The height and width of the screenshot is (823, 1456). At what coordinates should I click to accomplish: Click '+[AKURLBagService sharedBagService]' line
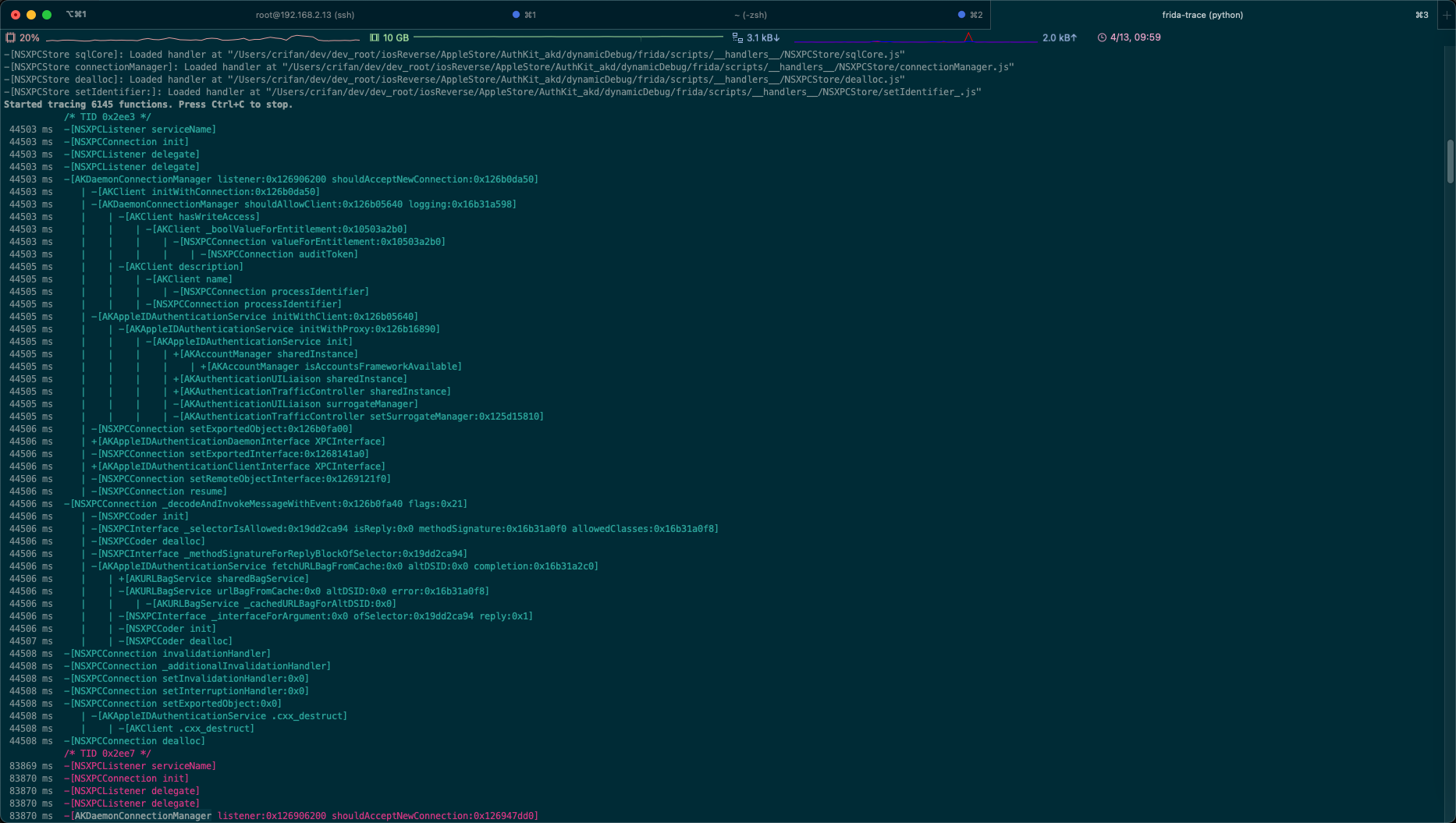[x=214, y=579]
